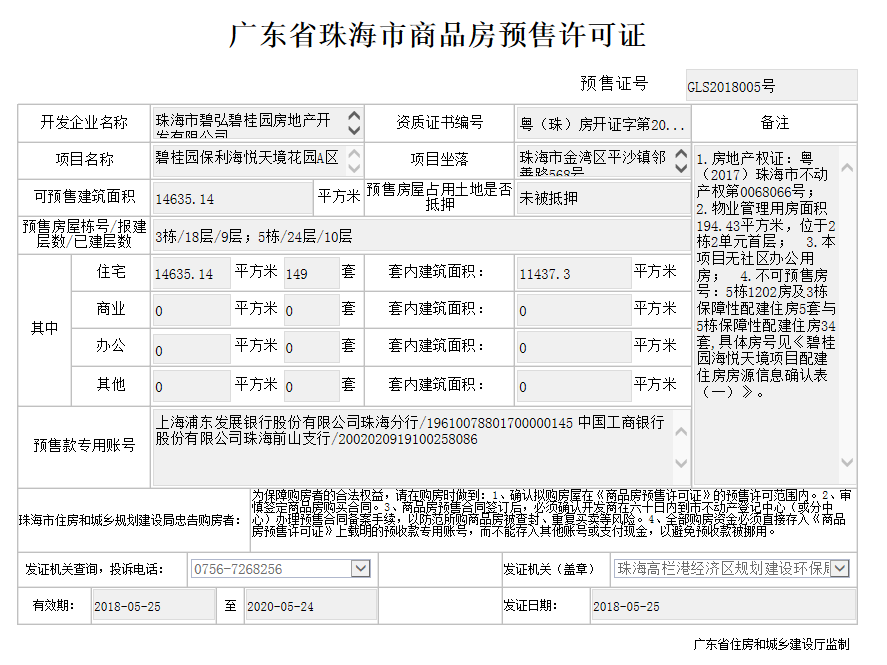The width and height of the screenshot is (887, 665).
Task: Click the 住宅 unit count field showing 149
Action: click(311, 273)
